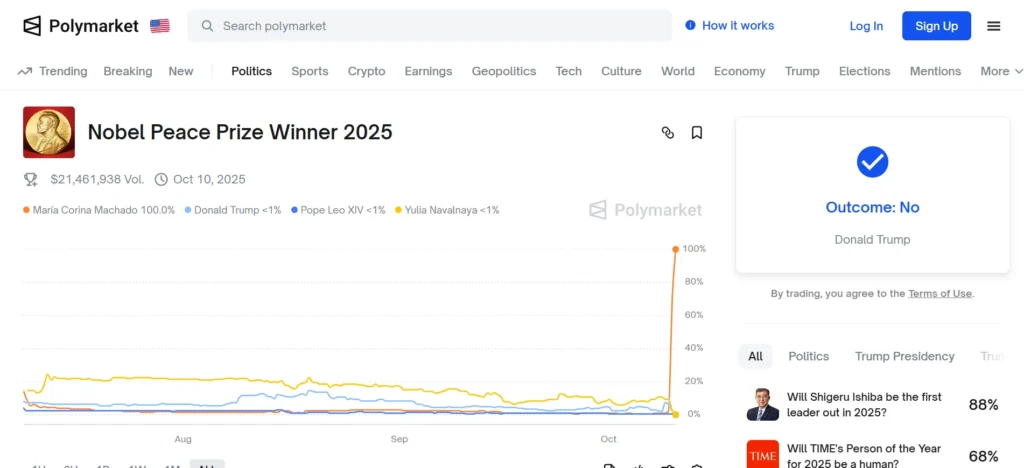1024x468 pixels.
Task: Click the blue outcome checkmark badge
Action: (872, 162)
